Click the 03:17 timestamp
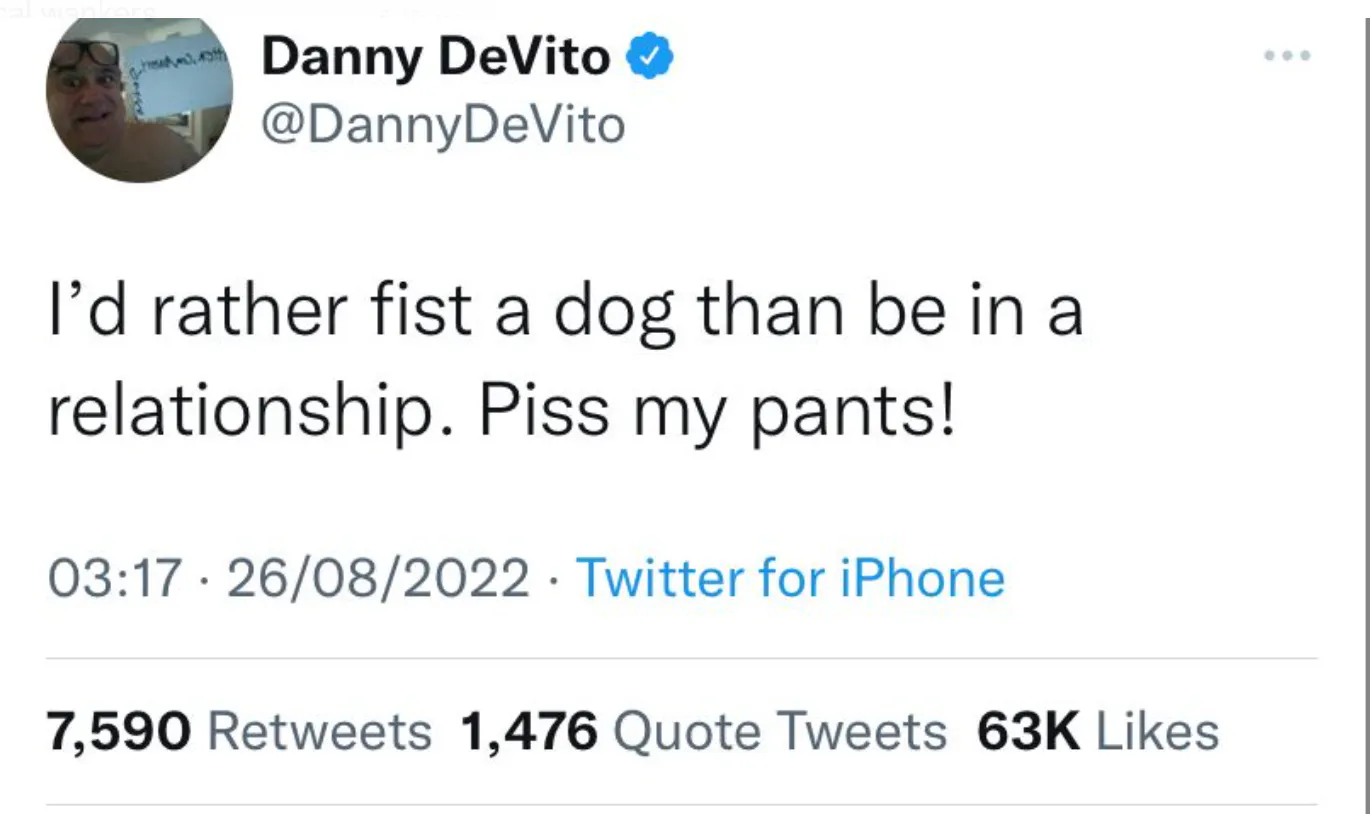The width and height of the screenshot is (1370, 814). click(116, 578)
